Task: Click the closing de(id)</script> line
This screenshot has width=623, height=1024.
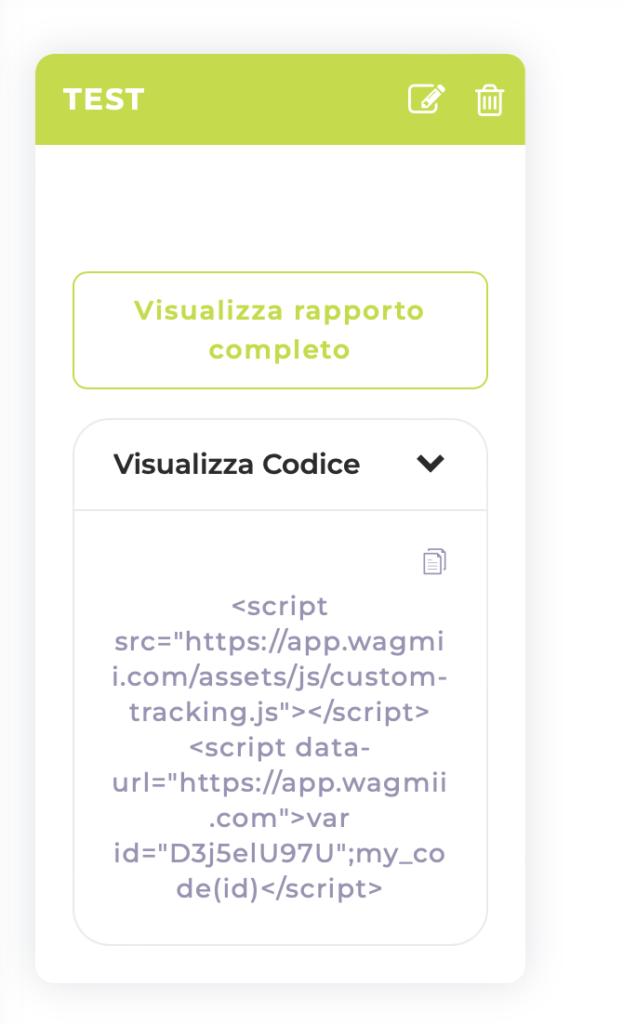Action: [280, 888]
